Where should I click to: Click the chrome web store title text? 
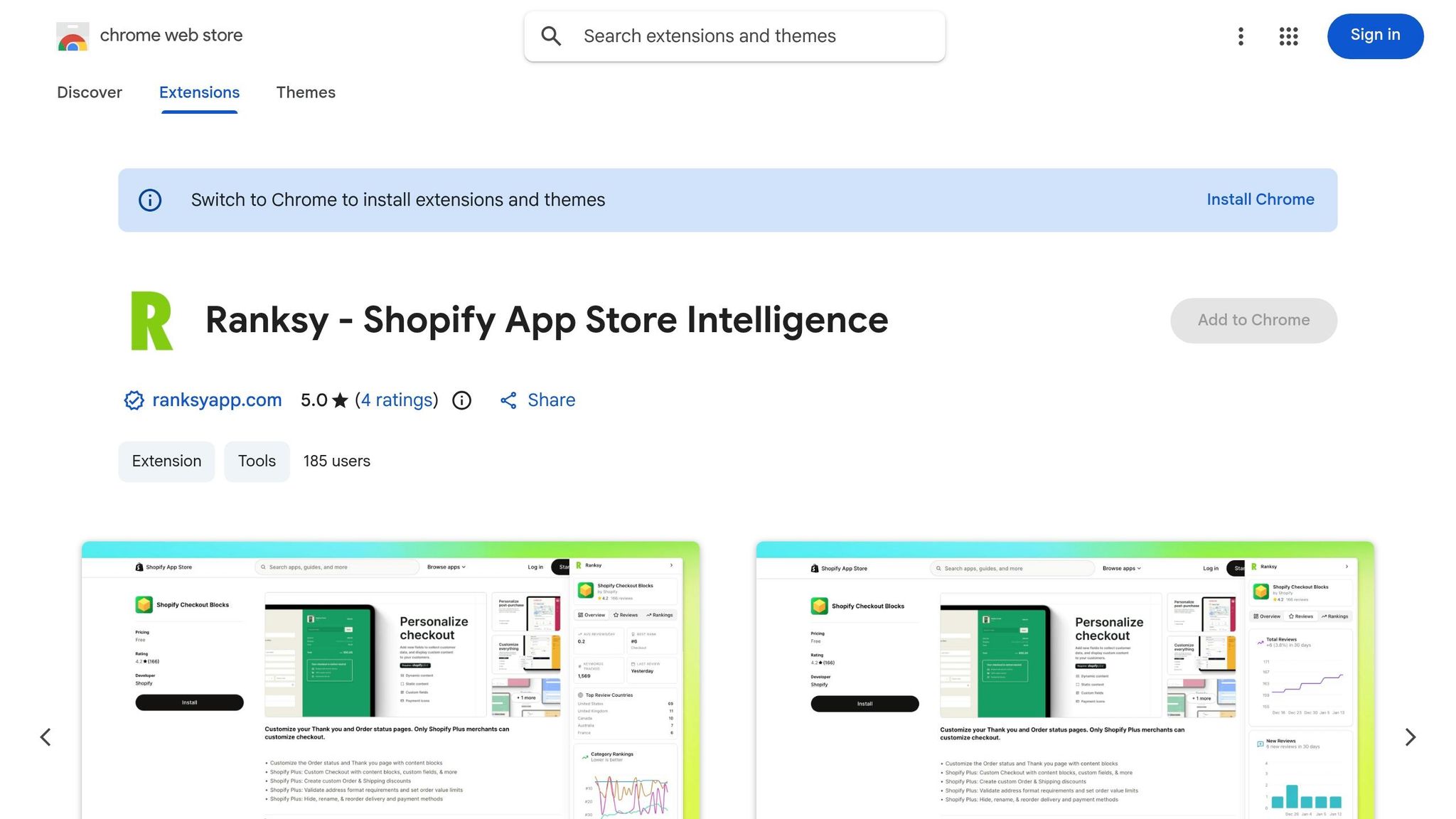pos(171,36)
